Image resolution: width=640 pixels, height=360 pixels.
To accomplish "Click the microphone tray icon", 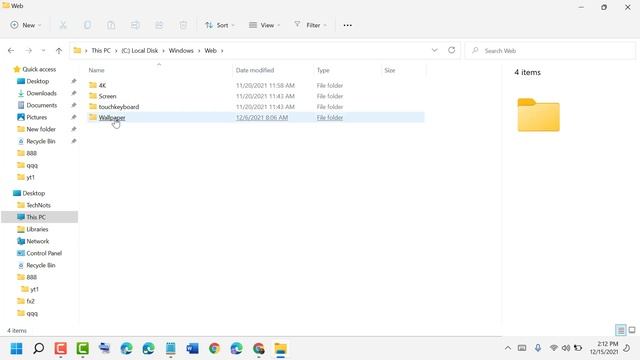I will pos(538,348).
